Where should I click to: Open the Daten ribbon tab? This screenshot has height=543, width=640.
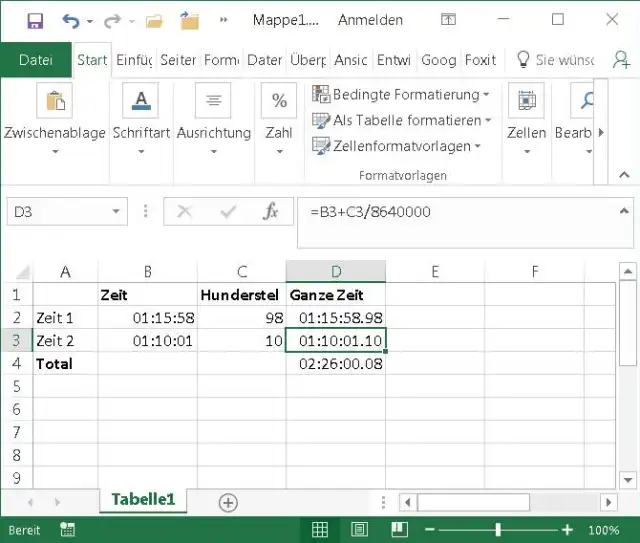264,60
